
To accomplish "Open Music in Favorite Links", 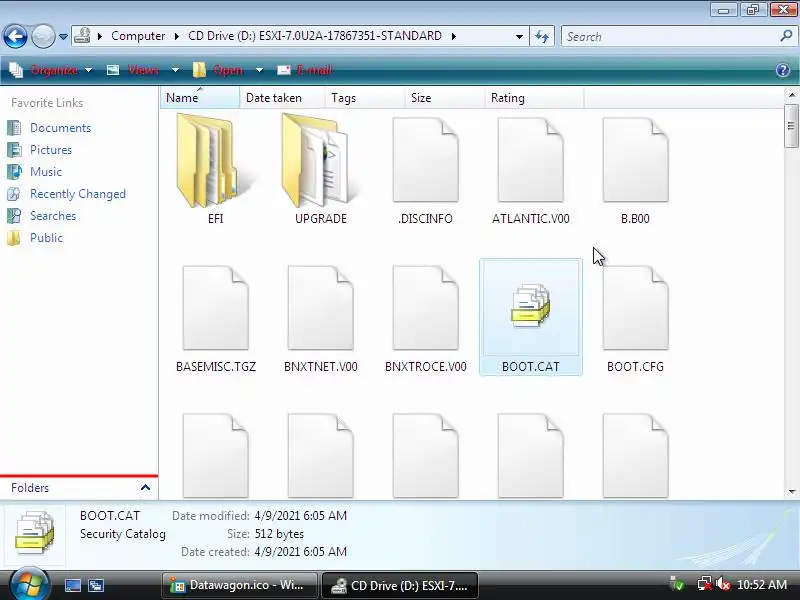I will [x=46, y=171].
